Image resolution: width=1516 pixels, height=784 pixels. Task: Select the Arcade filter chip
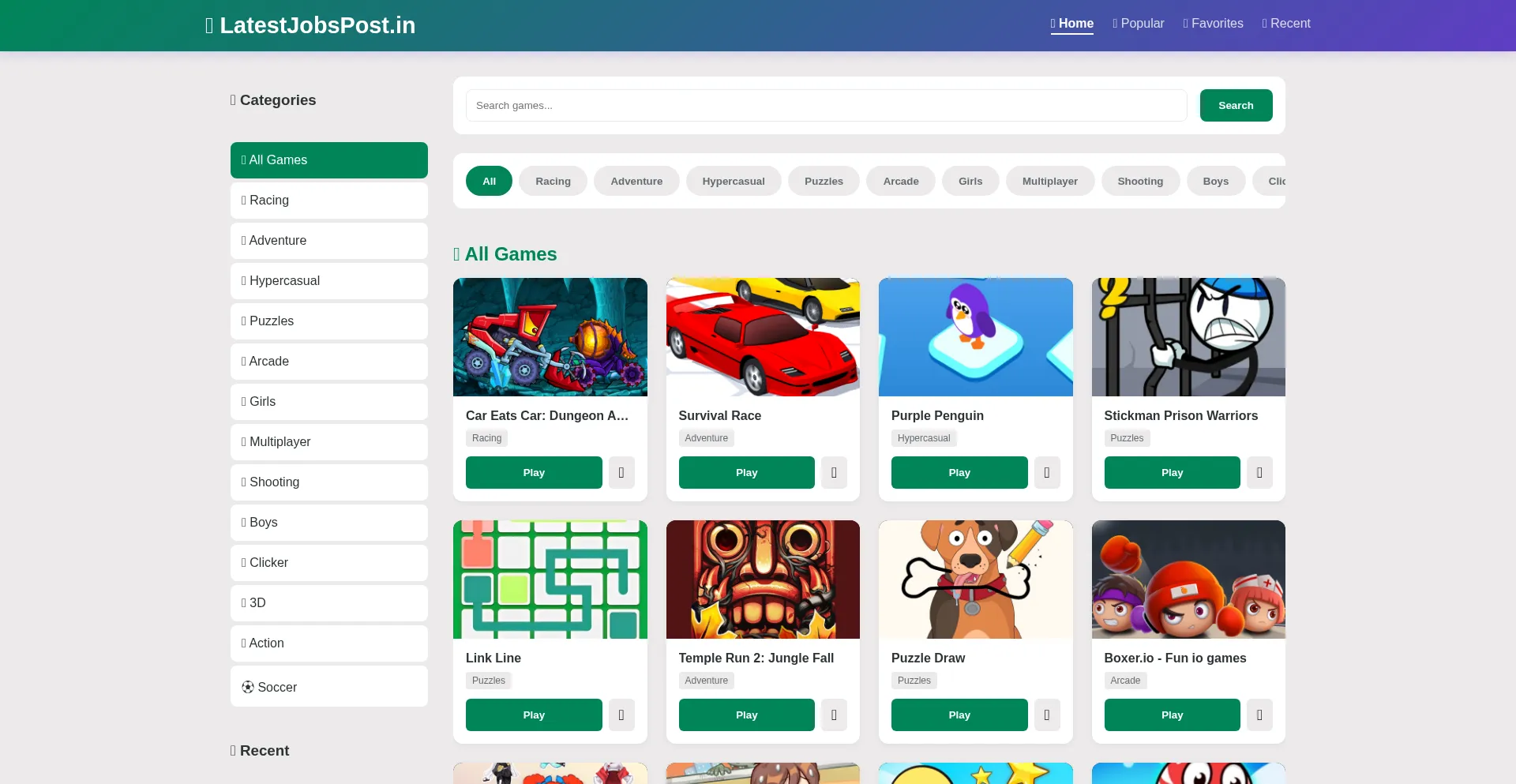[901, 181]
